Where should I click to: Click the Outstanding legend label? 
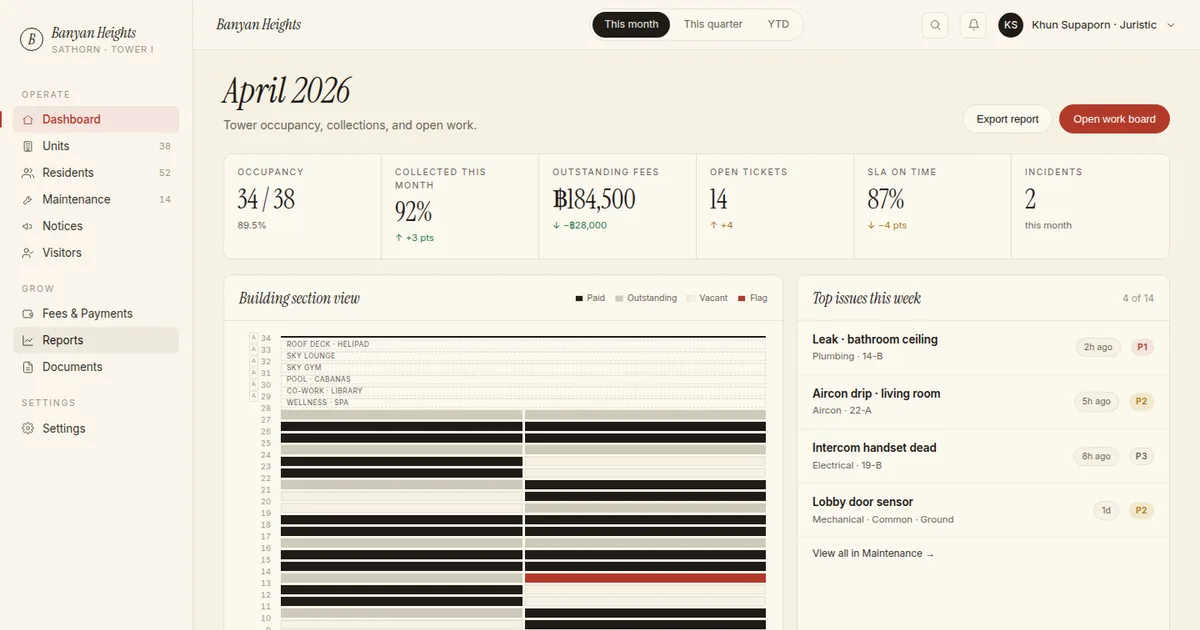tap(652, 298)
